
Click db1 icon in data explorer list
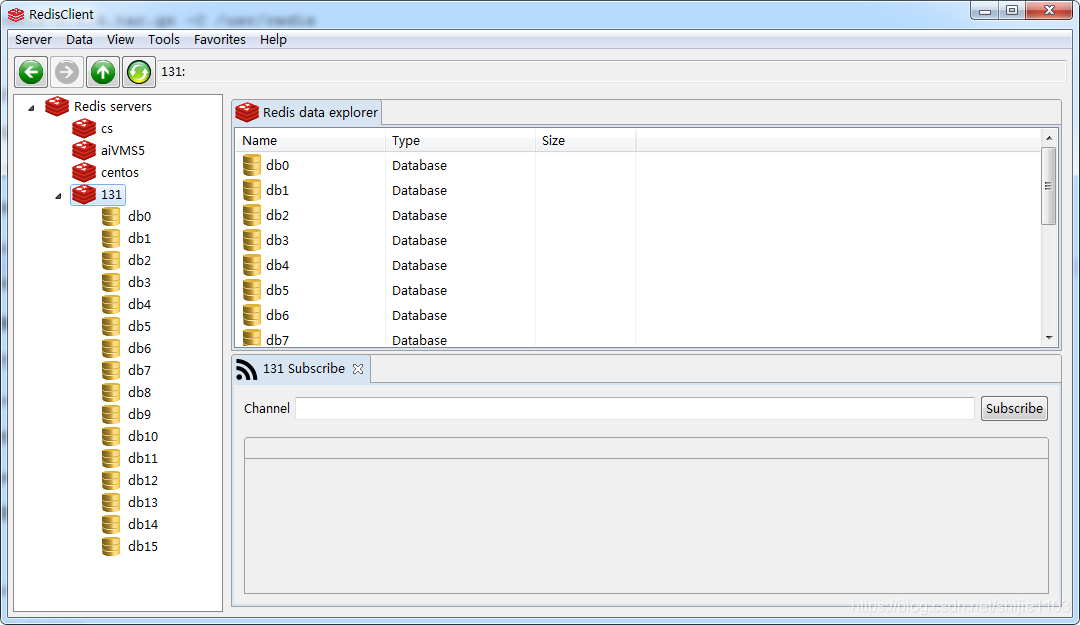[x=252, y=190]
